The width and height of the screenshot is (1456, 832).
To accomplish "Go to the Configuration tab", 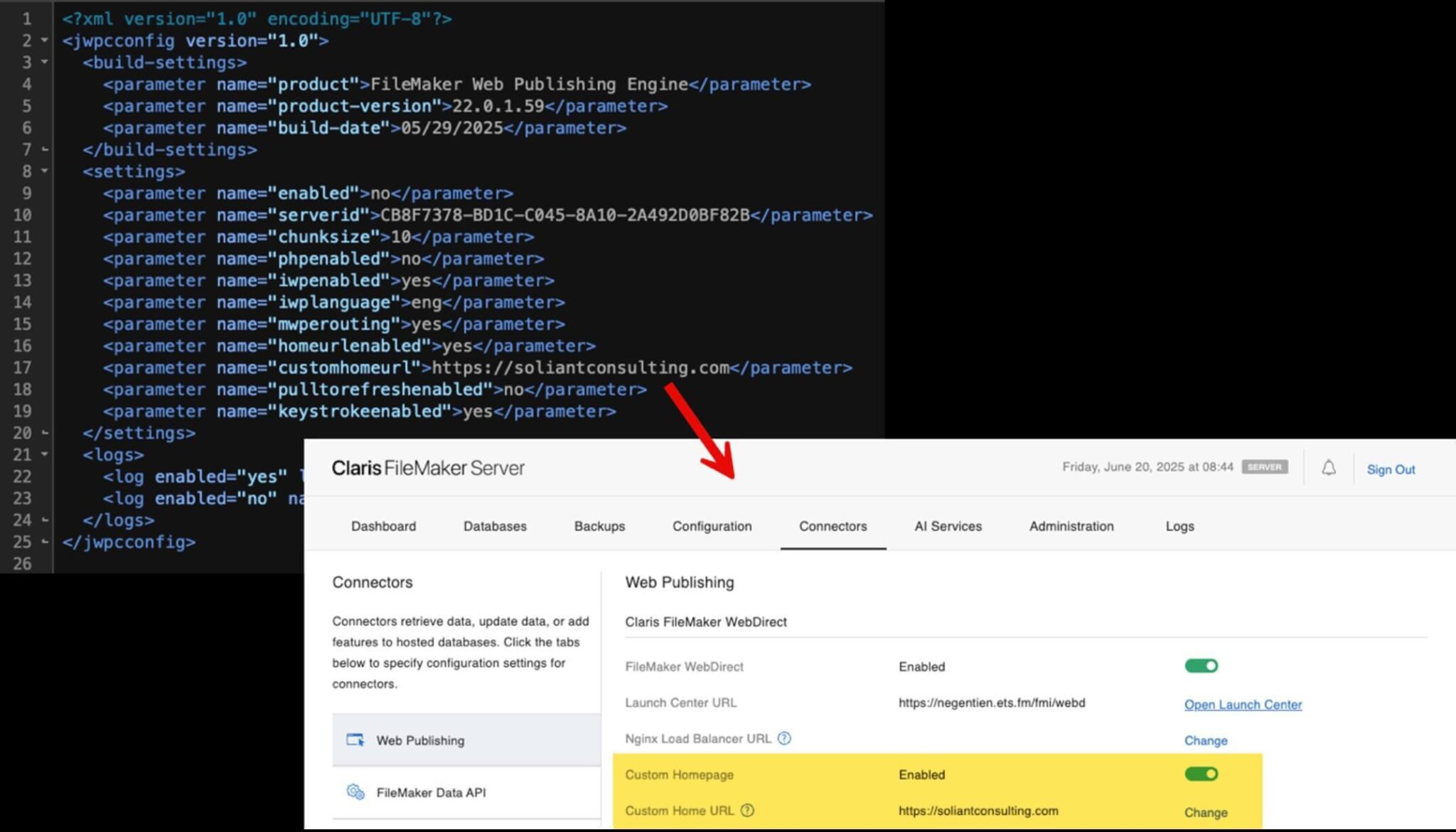I will pos(712,526).
